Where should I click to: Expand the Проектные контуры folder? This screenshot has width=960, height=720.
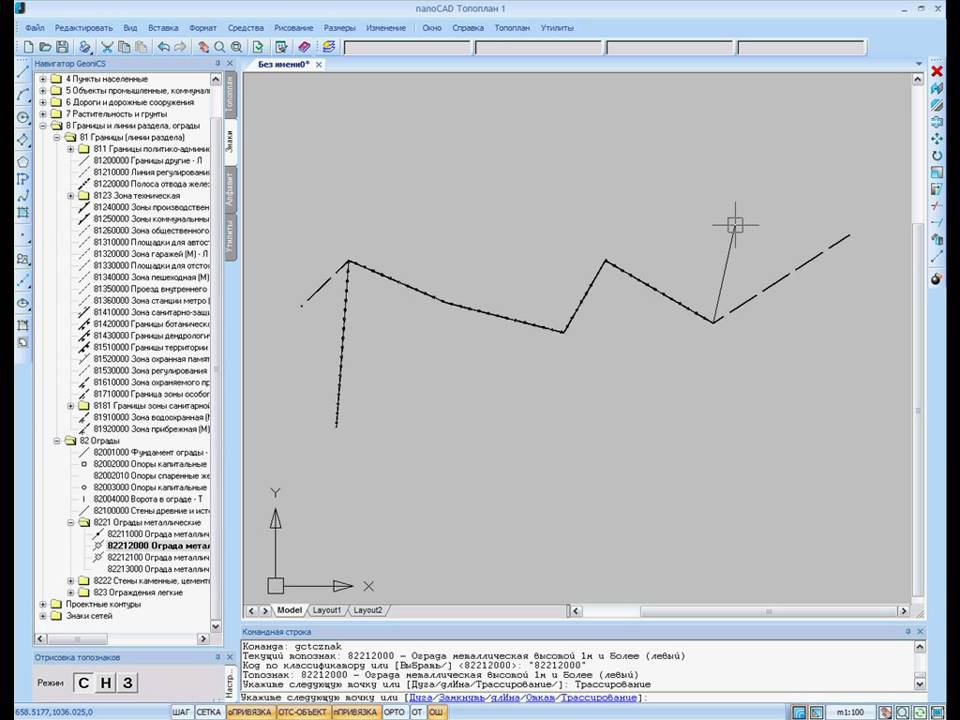pyautogui.click(x=43, y=604)
